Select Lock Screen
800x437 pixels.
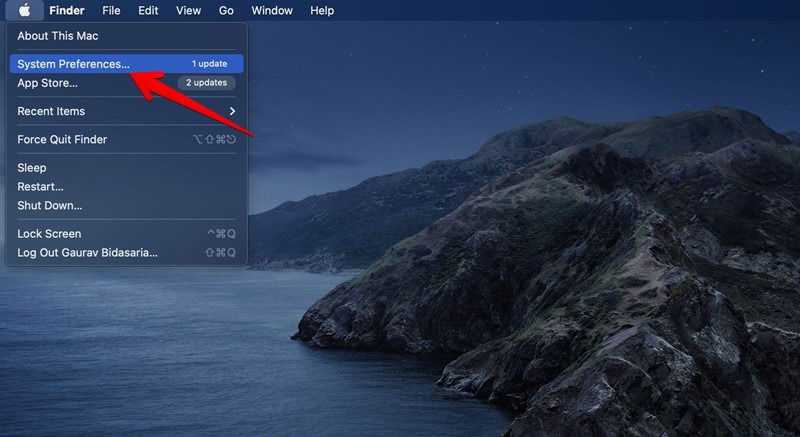49,233
